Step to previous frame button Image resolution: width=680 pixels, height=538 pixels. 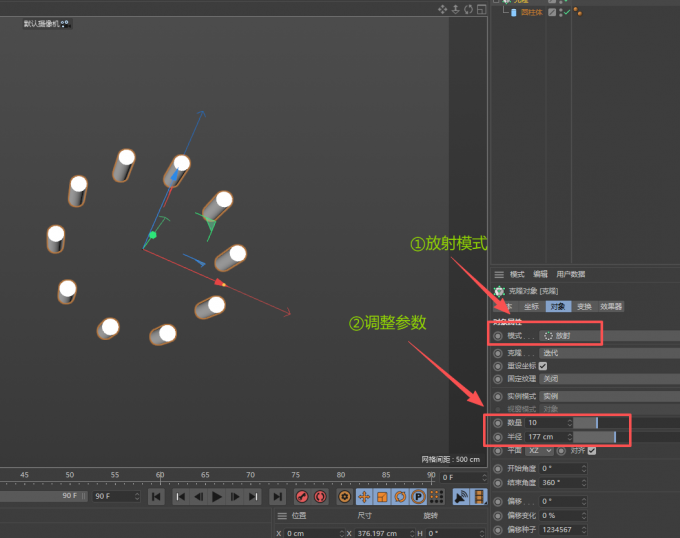[x=199, y=497]
